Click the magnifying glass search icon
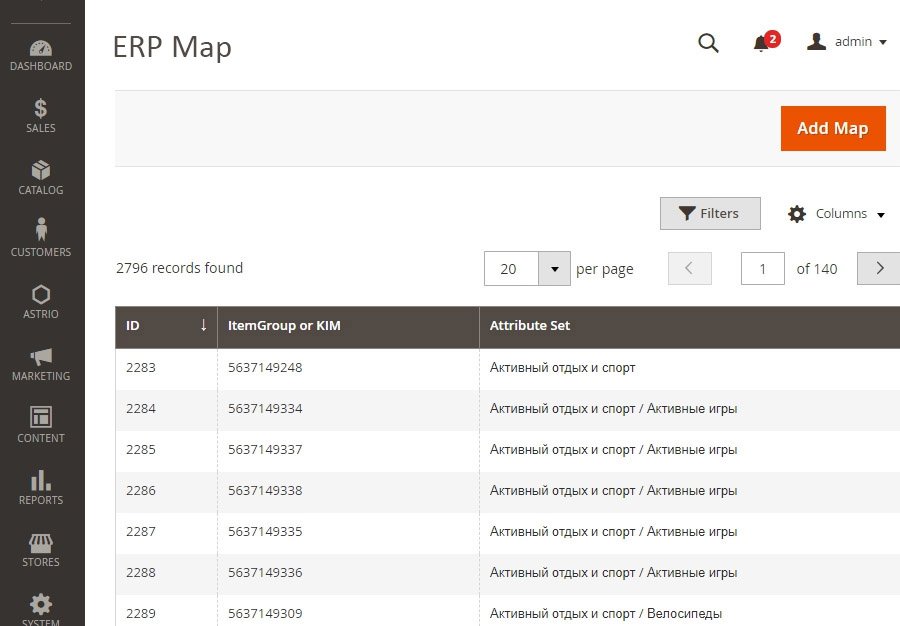 [708, 42]
